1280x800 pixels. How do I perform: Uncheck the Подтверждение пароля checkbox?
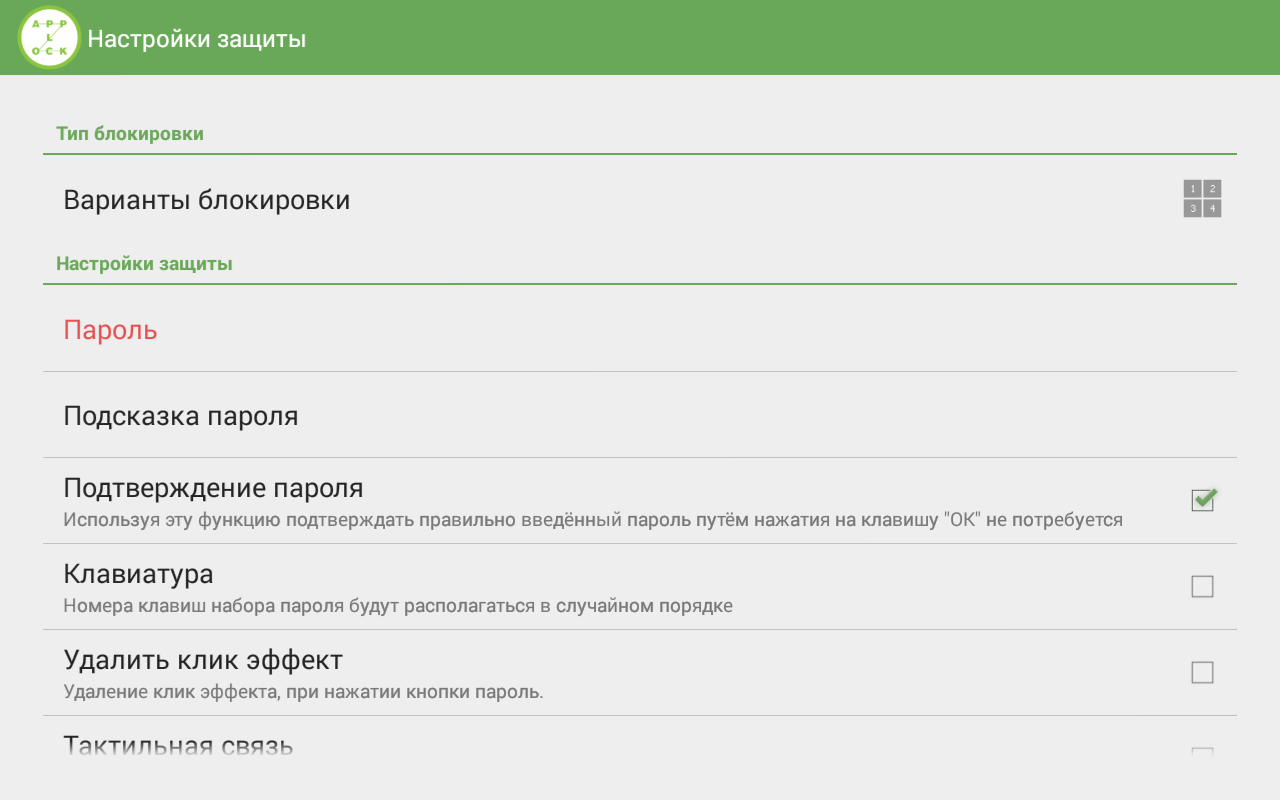[x=1203, y=500]
